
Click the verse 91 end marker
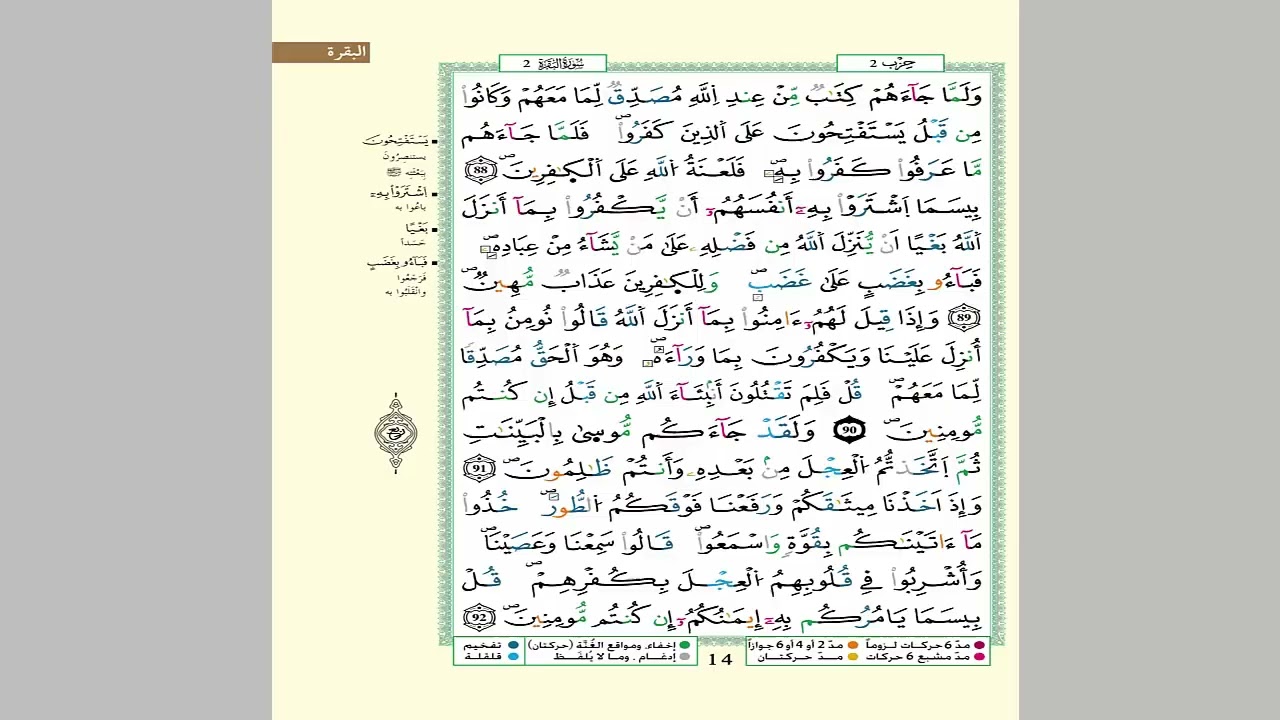(x=481, y=467)
